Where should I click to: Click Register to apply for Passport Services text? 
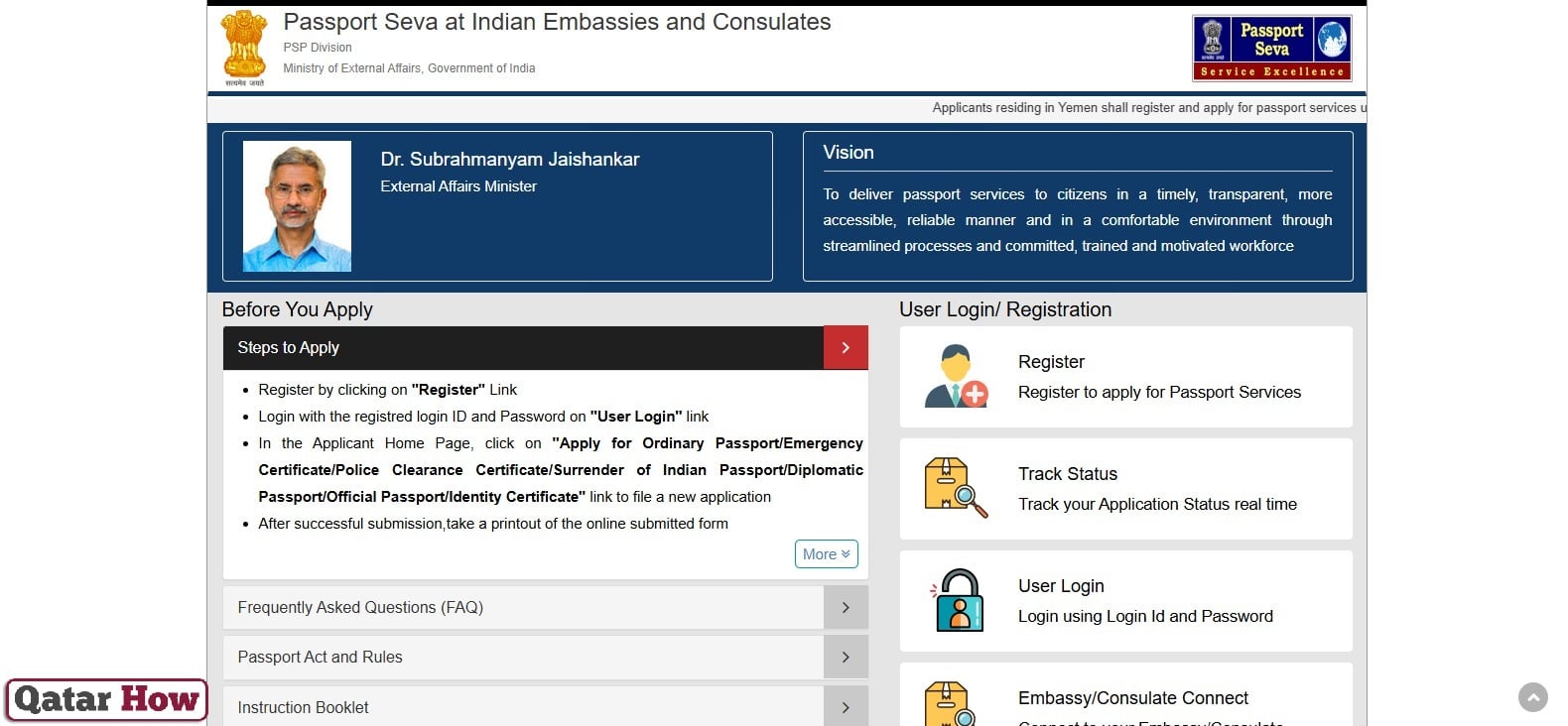click(1159, 393)
